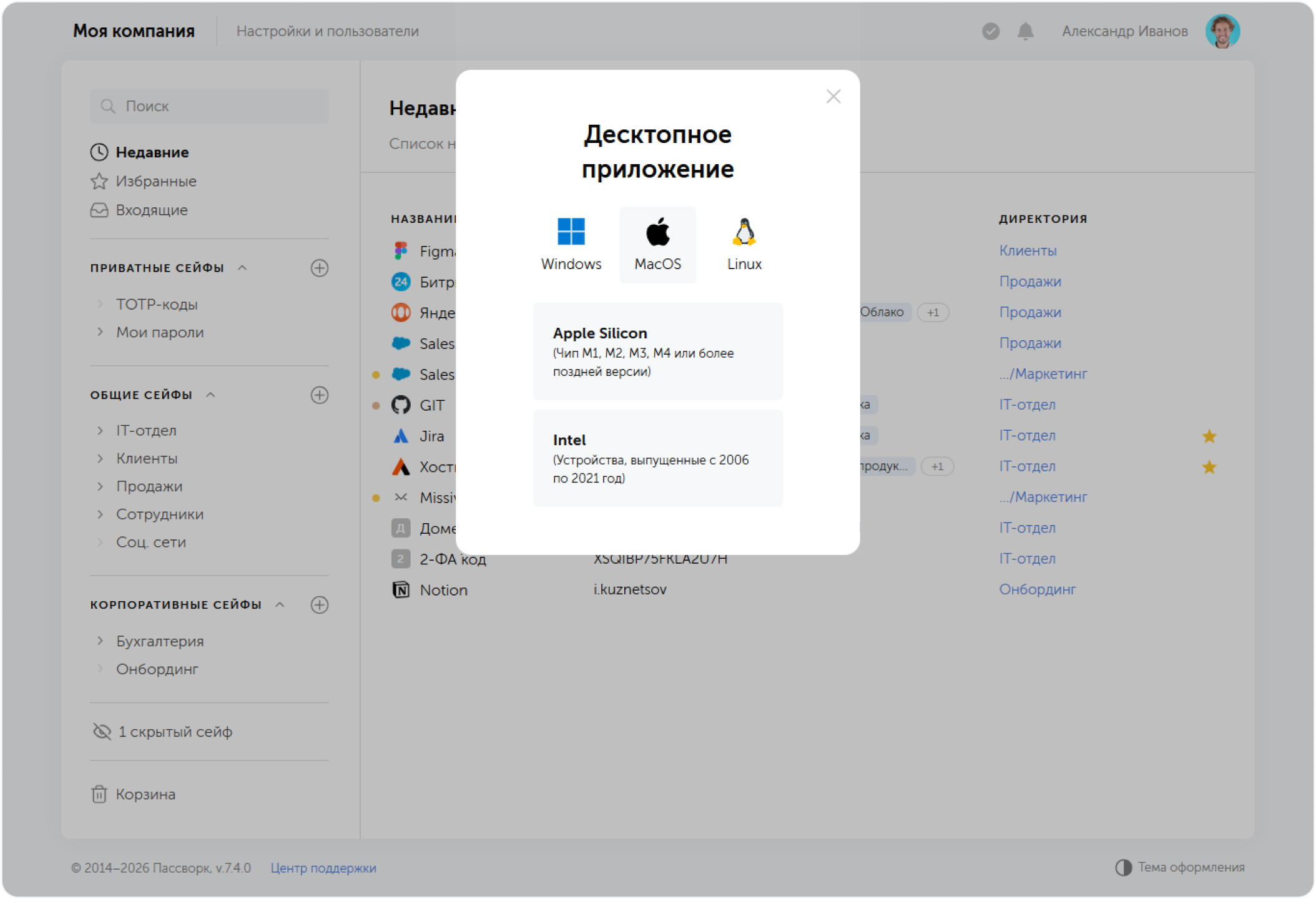Close the desktop app dialog
Viewport: 1316px width, 899px height.
[833, 96]
